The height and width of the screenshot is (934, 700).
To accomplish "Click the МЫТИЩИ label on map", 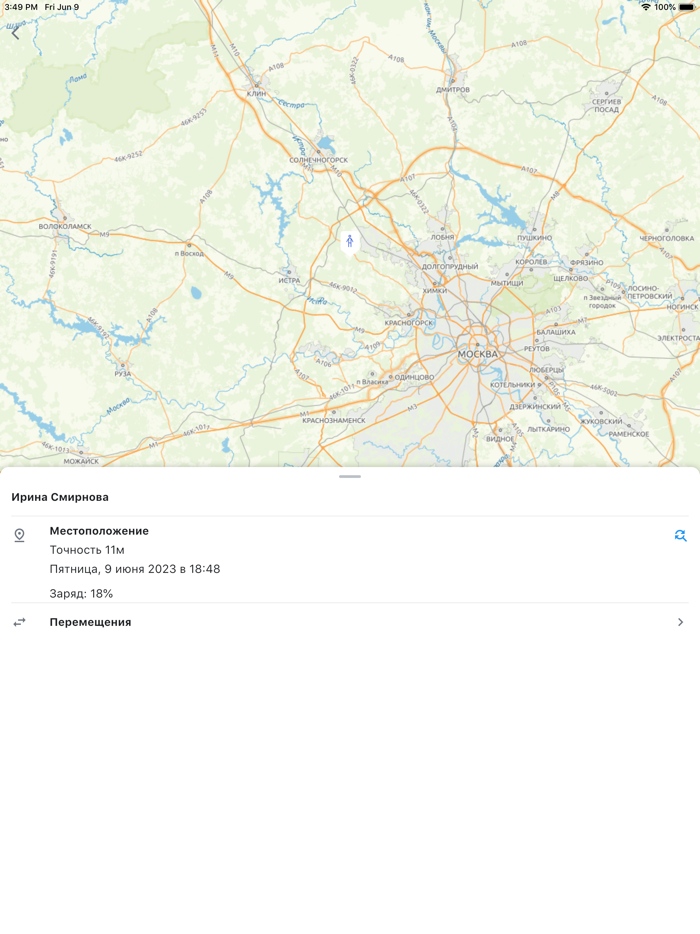I will [507, 283].
